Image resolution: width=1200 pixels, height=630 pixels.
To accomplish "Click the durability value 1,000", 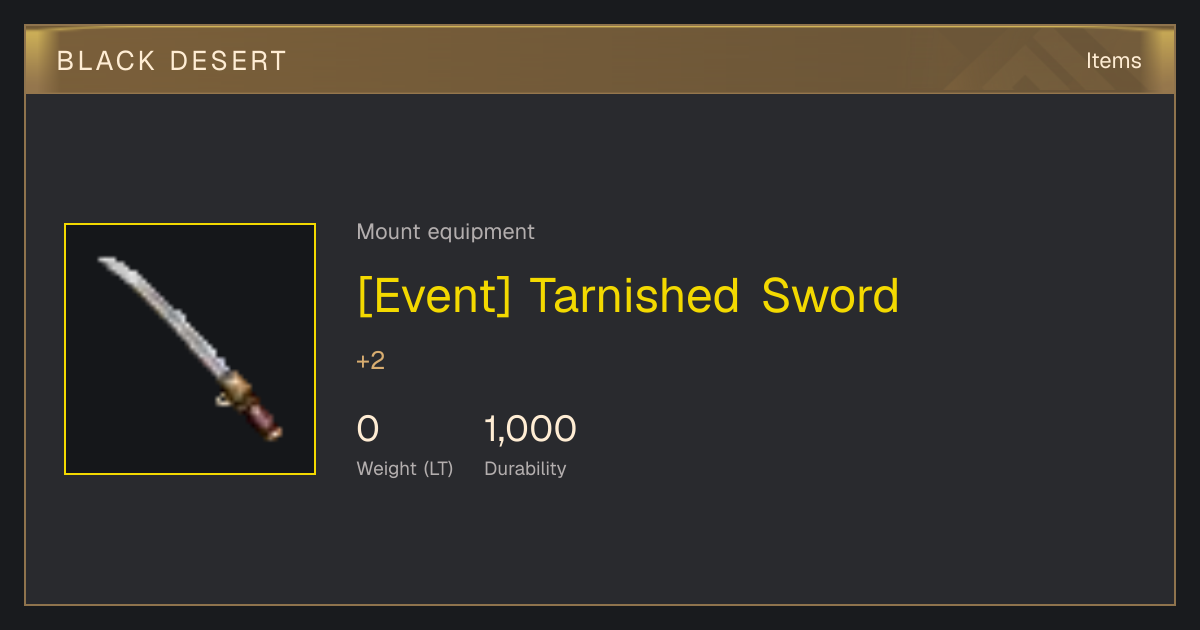I will pyautogui.click(x=530, y=429).
